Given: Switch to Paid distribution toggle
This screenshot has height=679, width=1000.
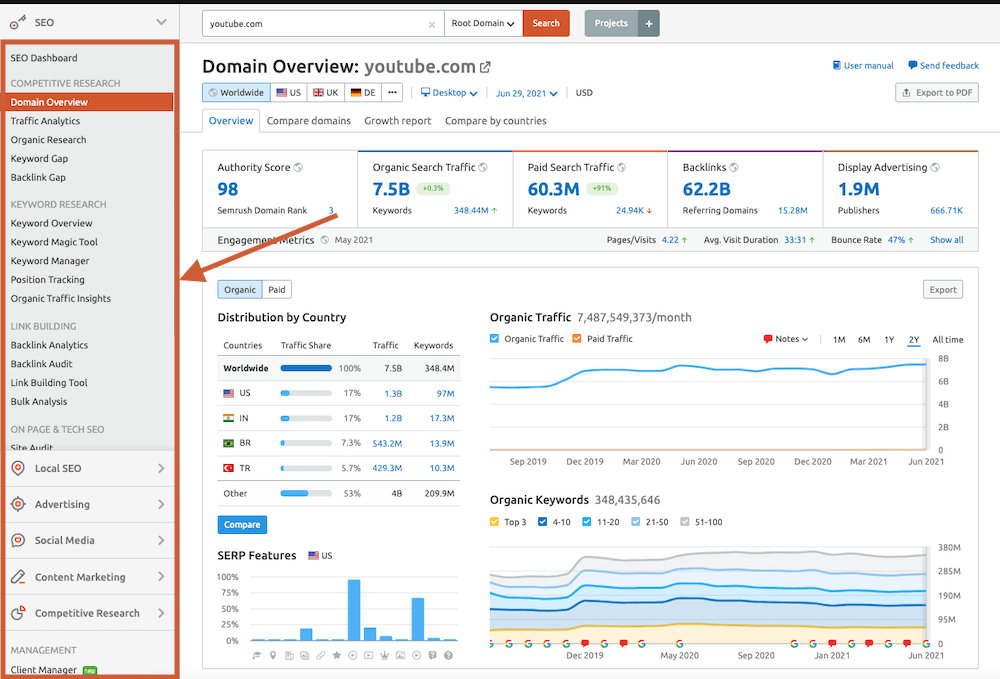Looking at the screenshot, I should [x=277, y=289].
